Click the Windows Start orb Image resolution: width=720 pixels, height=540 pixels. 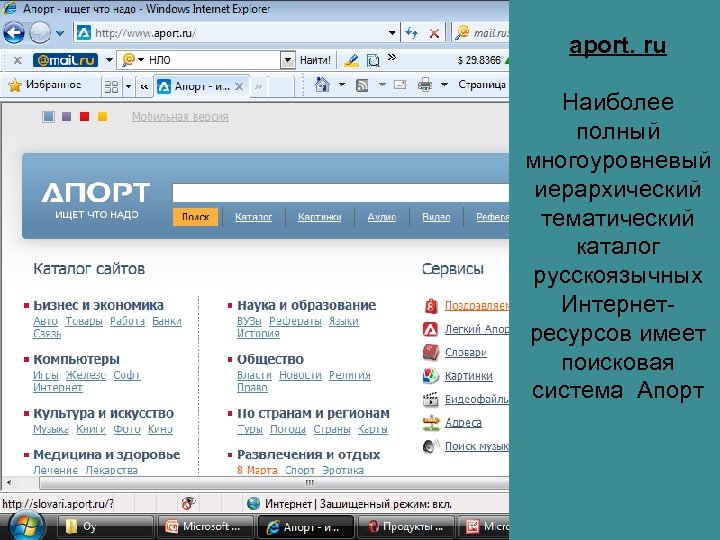point(25,526)
